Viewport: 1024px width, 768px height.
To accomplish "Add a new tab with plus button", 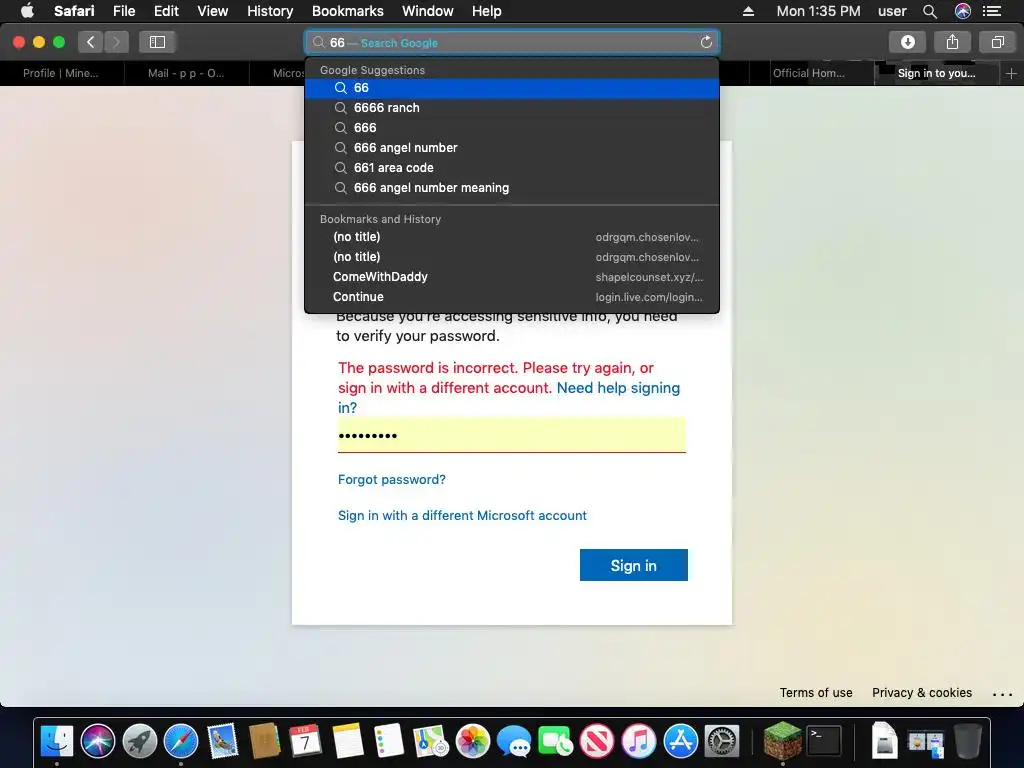I will (1011, 74).
